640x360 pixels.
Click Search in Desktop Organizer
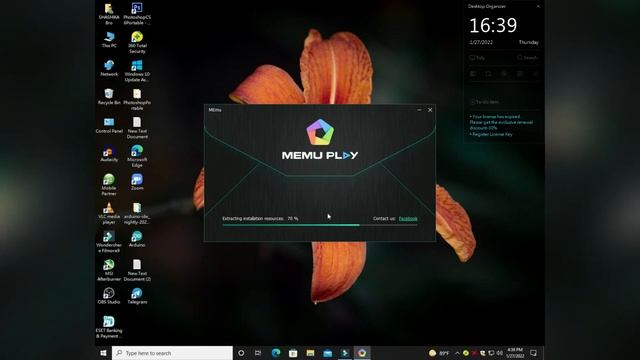tap(527, 58)
